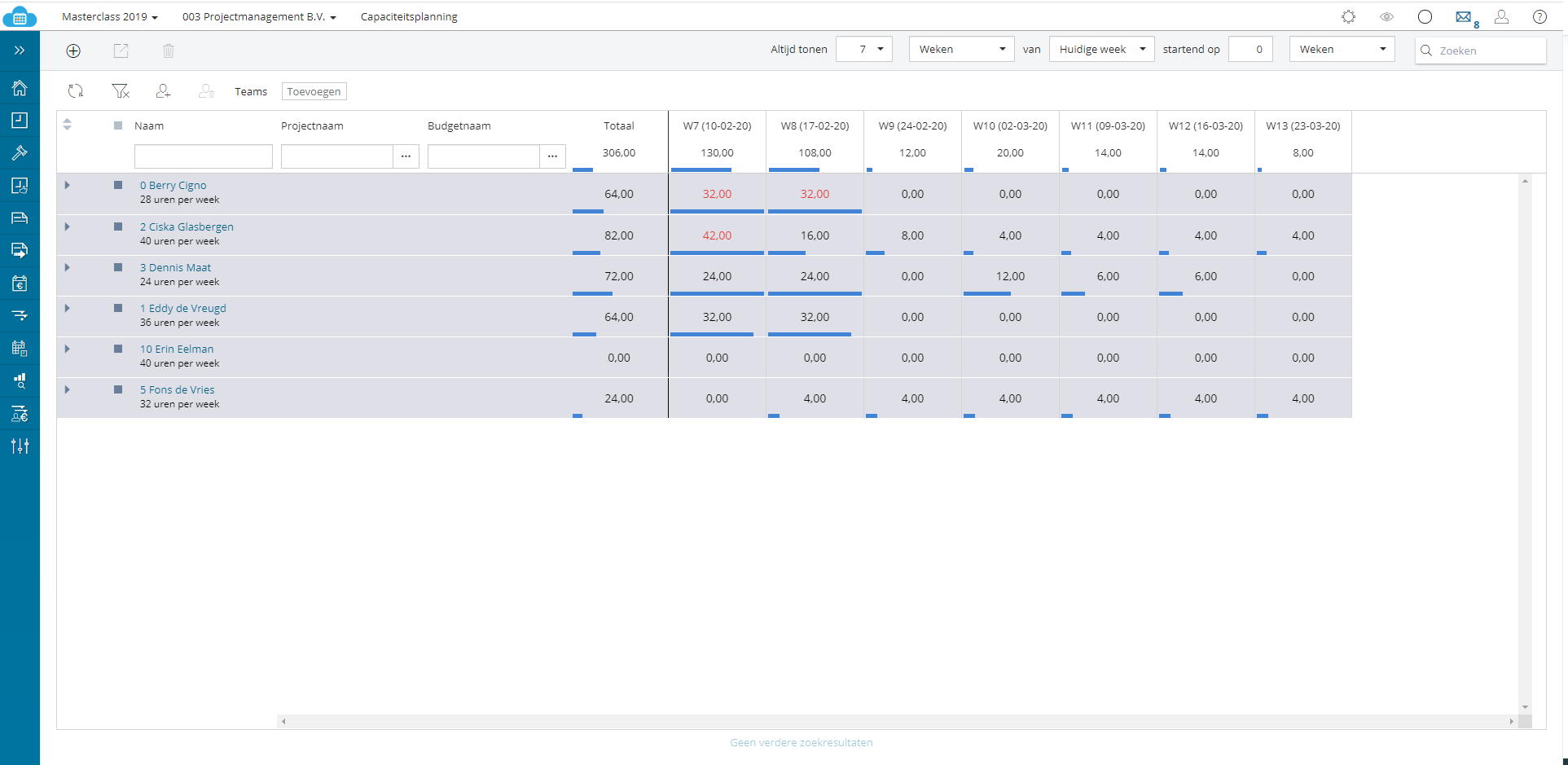
Task: Open the 5 Fons de Vries link
Action: 177,389
